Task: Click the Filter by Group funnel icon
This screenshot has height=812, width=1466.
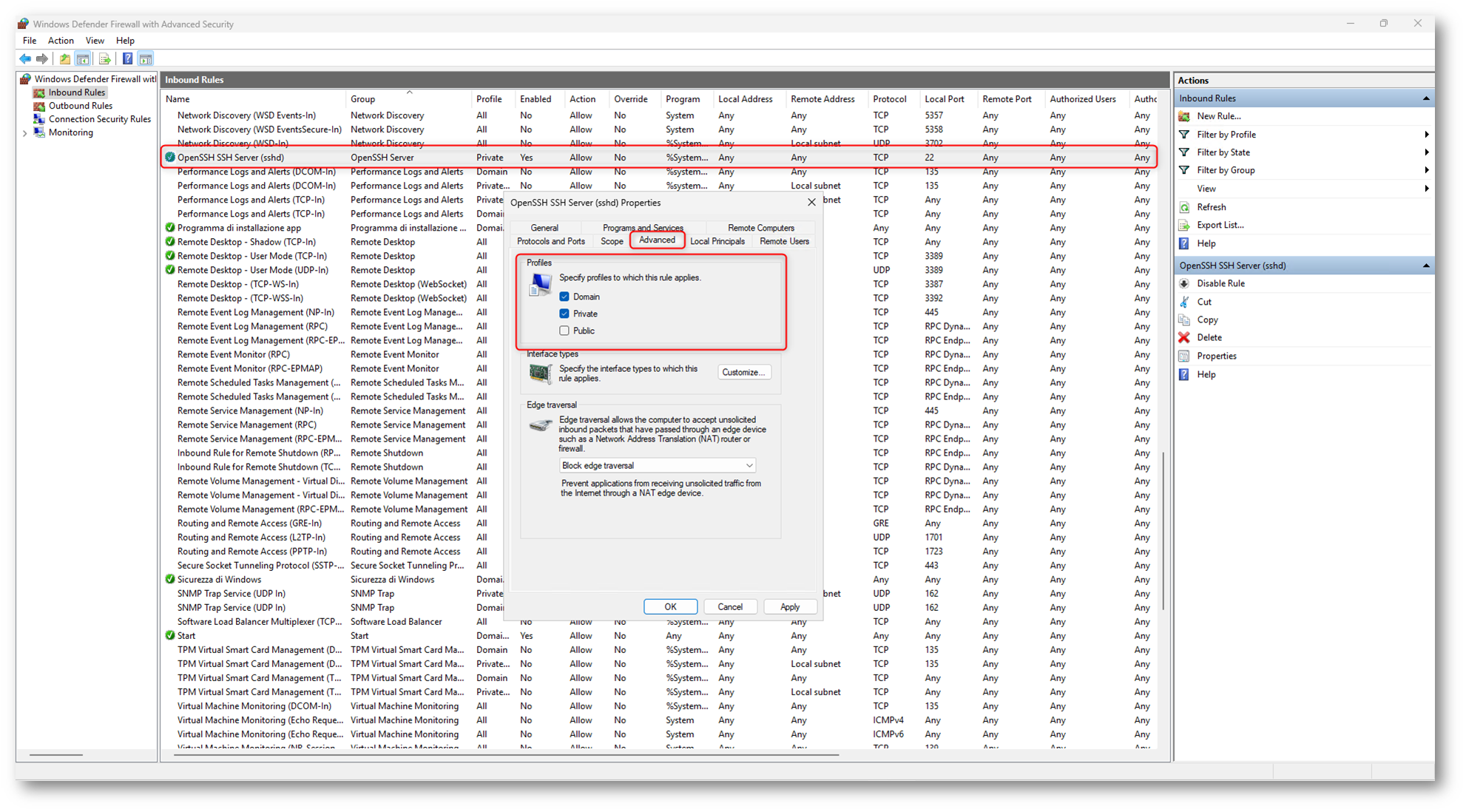Action: coord(1184,170)
